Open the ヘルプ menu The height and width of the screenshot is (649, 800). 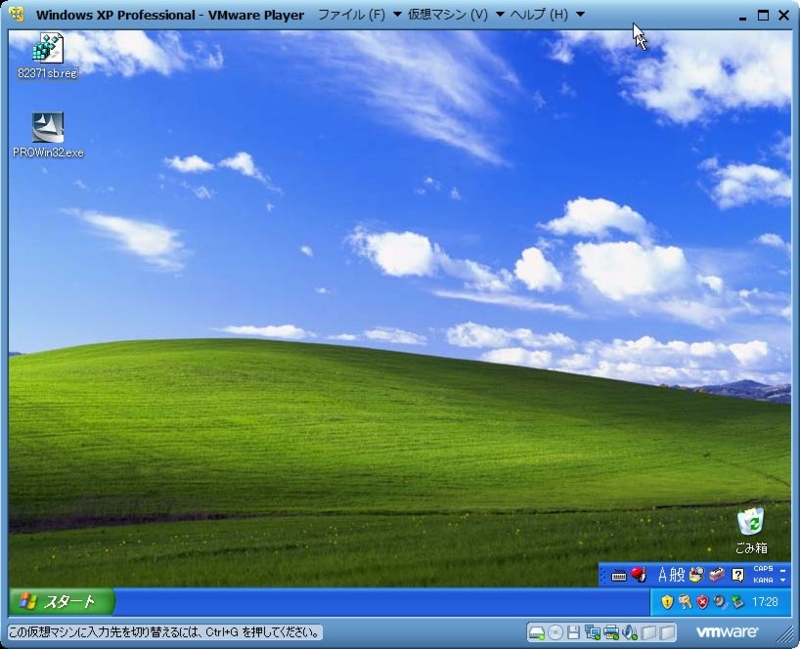(x=541, y=15)
